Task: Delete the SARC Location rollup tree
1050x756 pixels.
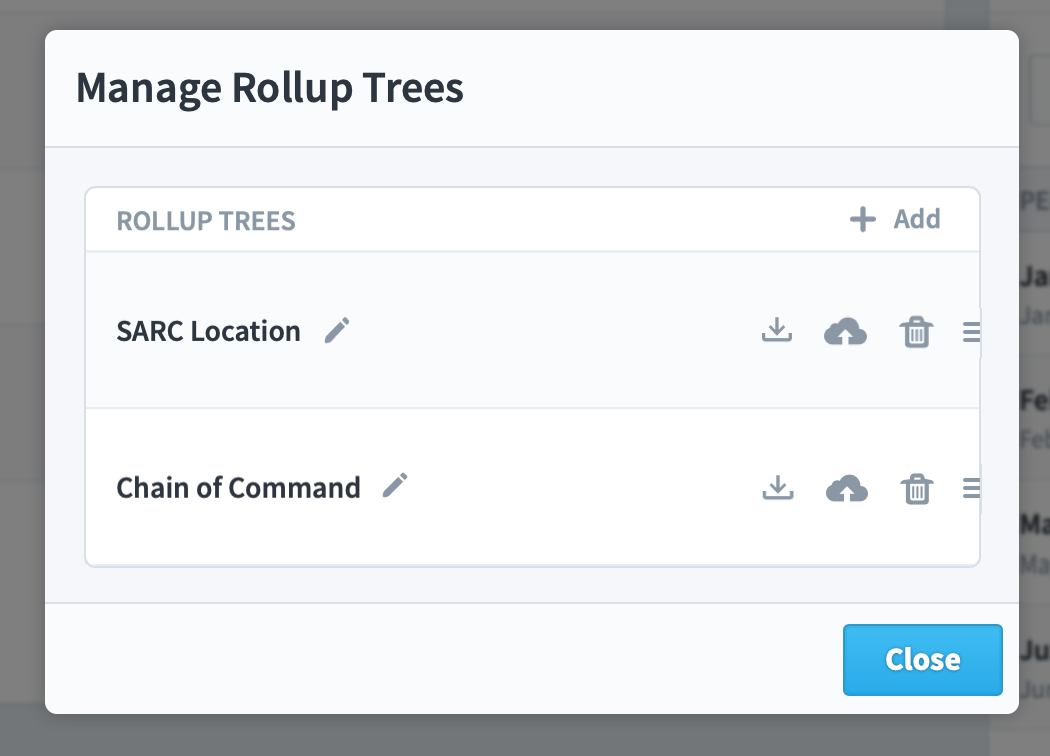Action: click(x=916, y=331)
